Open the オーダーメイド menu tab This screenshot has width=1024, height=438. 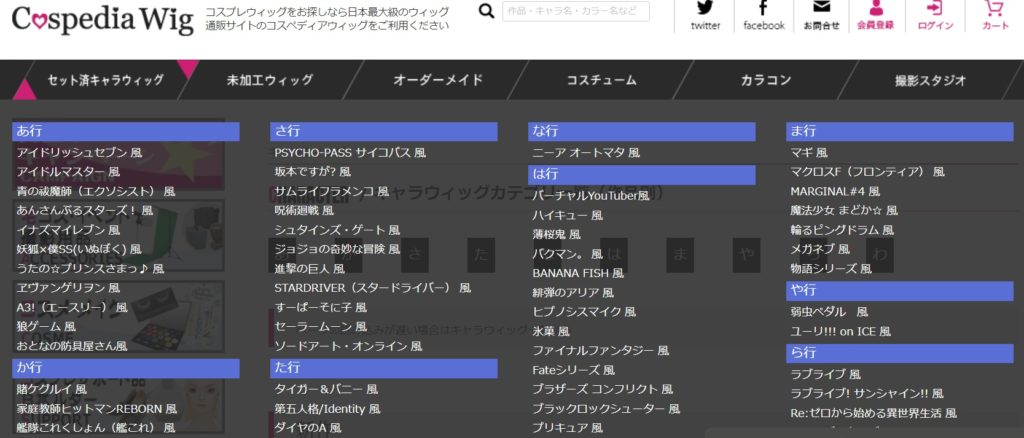tap(438, 81)
